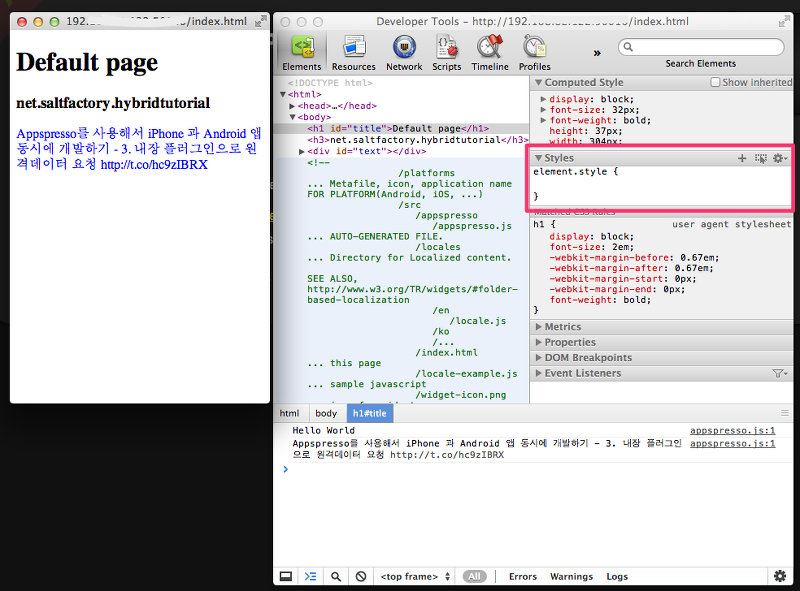Expand the div id=text node
The width and height of the screenshot is (800, 591).
302,152
